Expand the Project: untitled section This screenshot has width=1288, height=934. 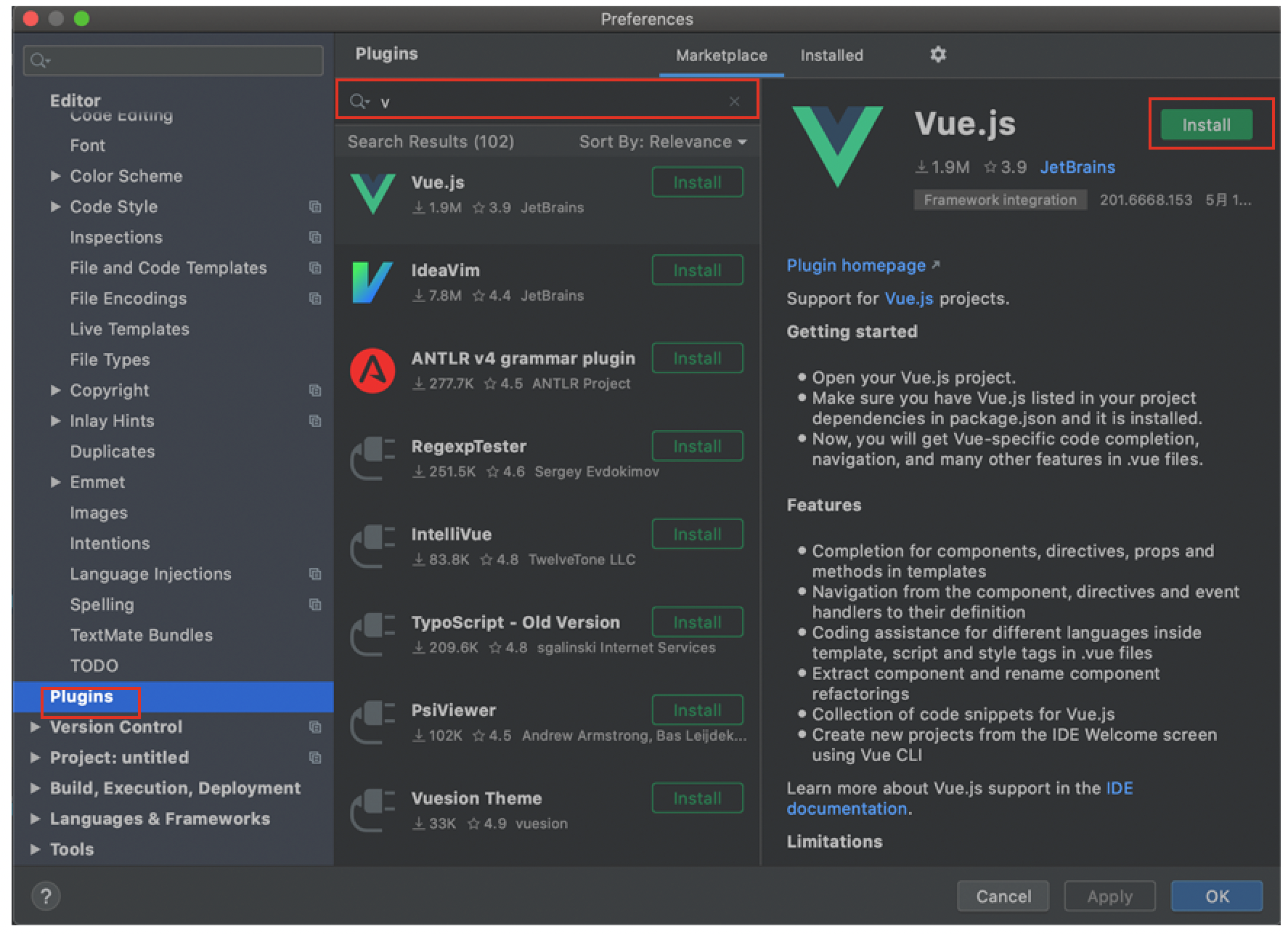point(35,757)
